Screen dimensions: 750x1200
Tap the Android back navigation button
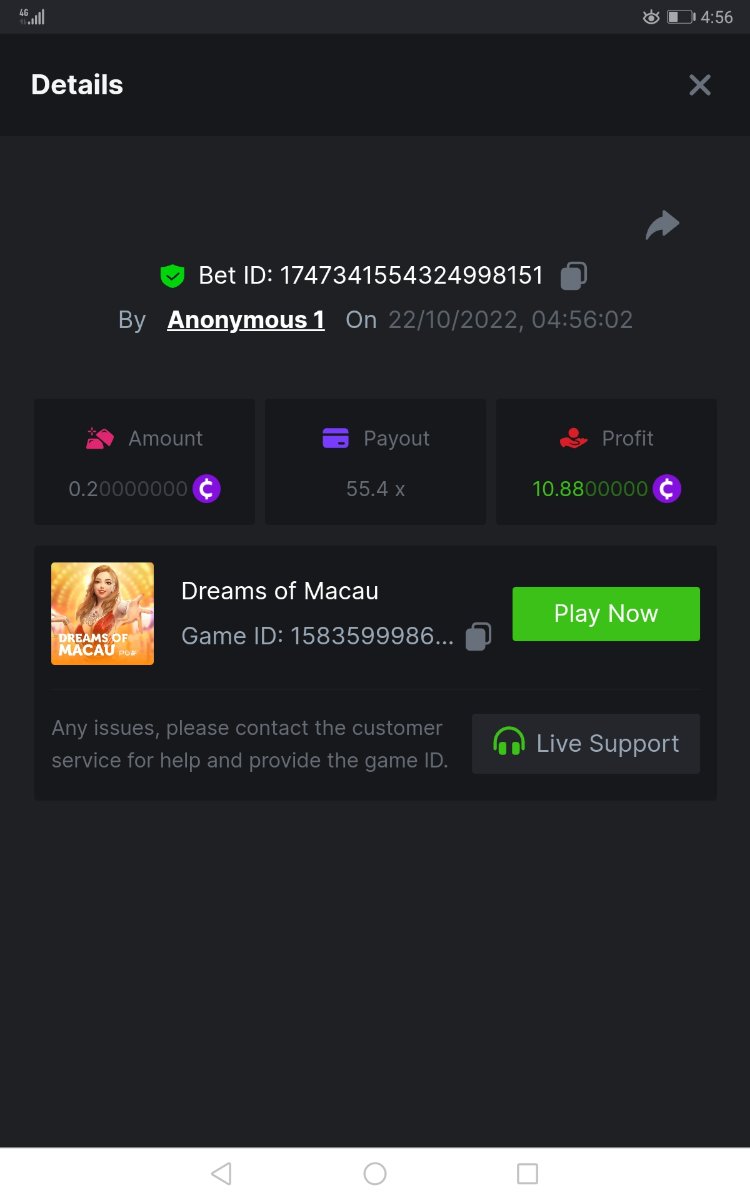point(222,1173)
